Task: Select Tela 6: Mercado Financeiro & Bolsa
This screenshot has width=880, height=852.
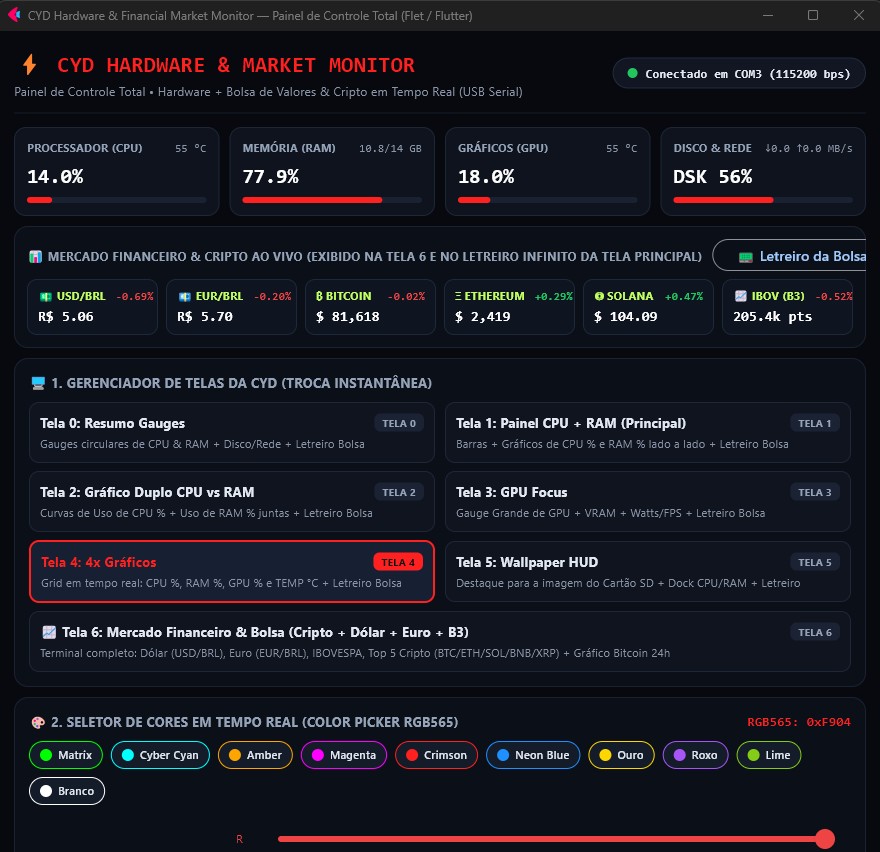Action: [x=440, y=642]
